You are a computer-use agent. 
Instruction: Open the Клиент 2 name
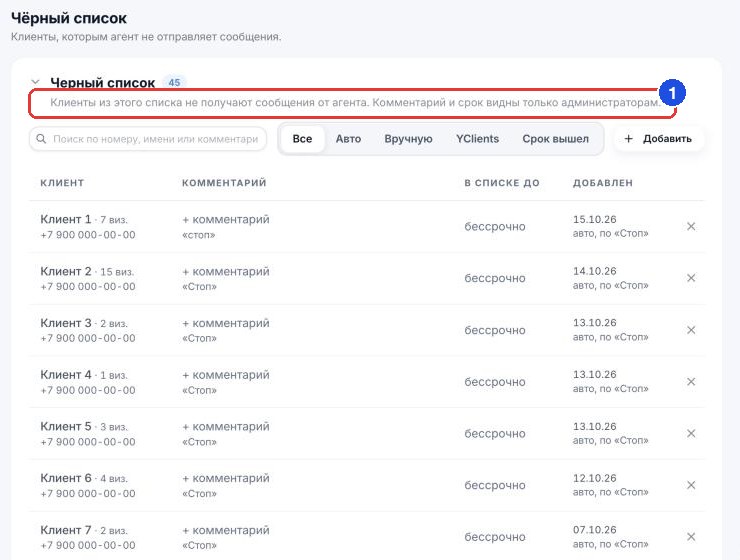tap(66, 271)
